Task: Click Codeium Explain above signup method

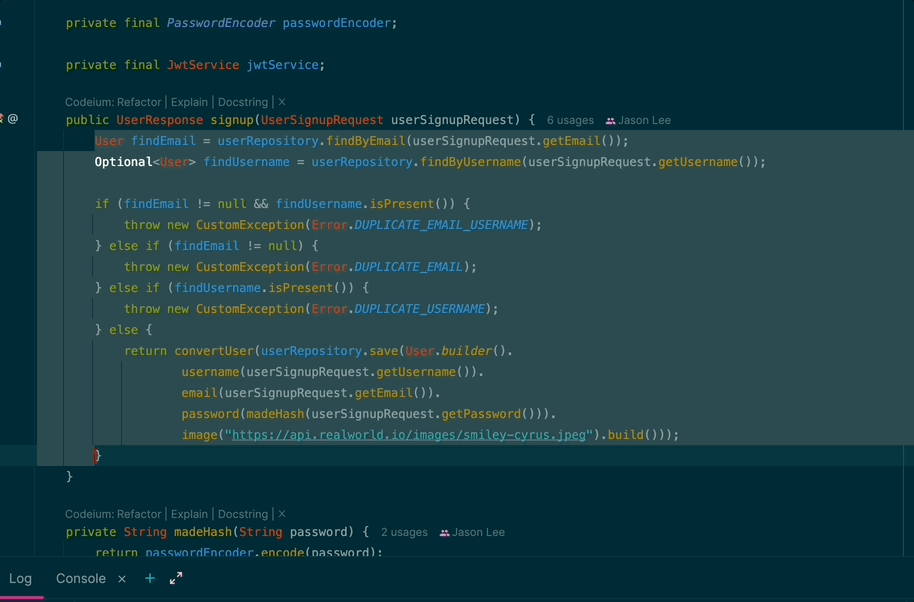Action: 189,102
